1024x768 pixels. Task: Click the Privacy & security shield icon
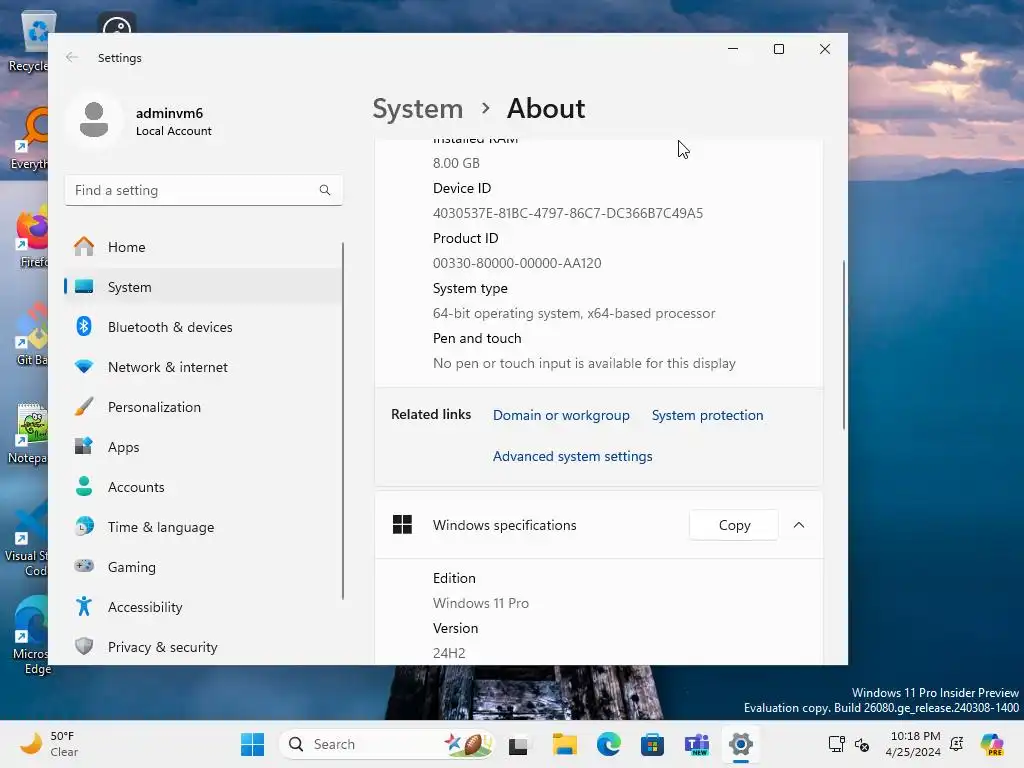coord(84,647)
